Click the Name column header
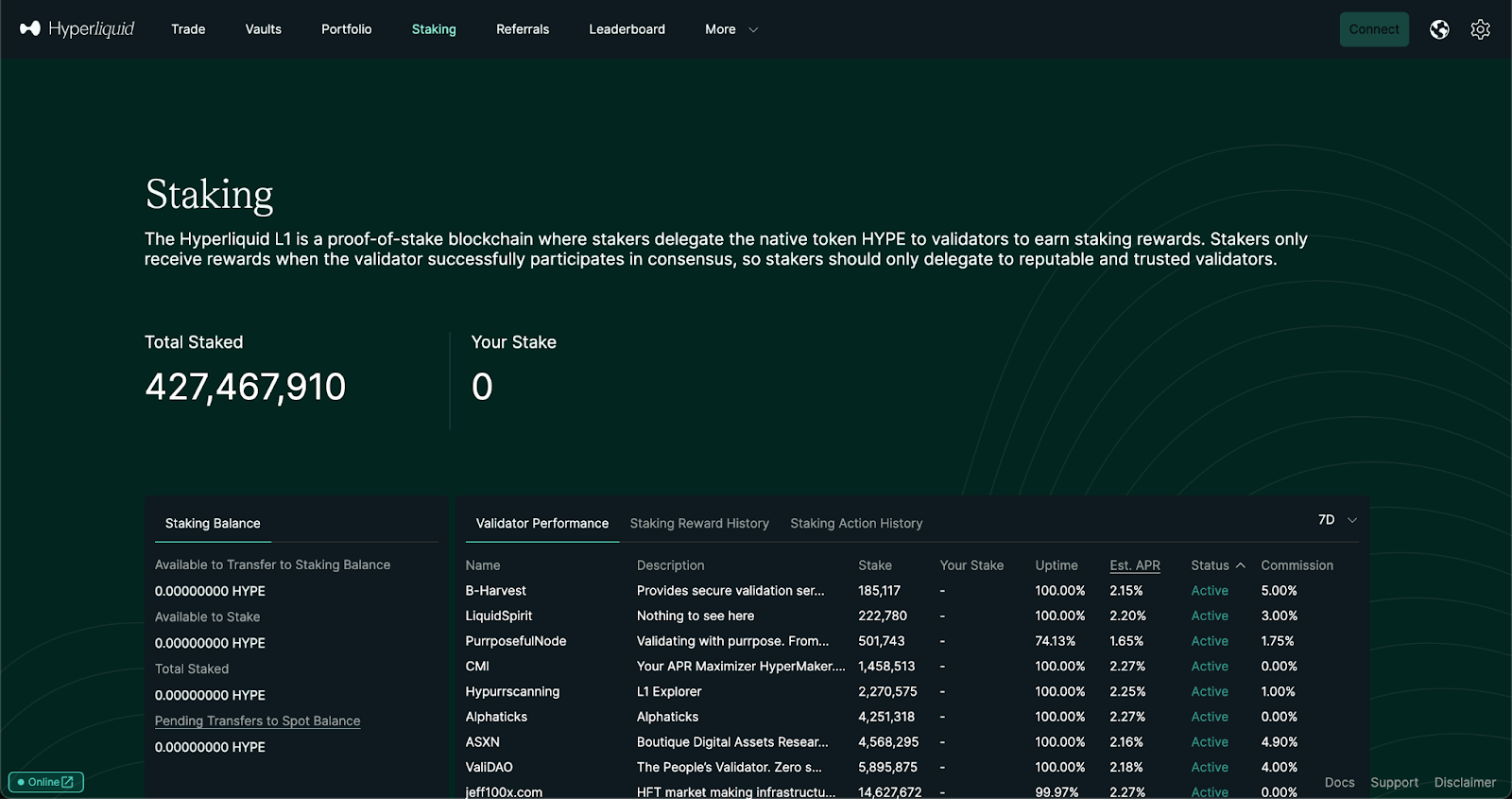 483,565
